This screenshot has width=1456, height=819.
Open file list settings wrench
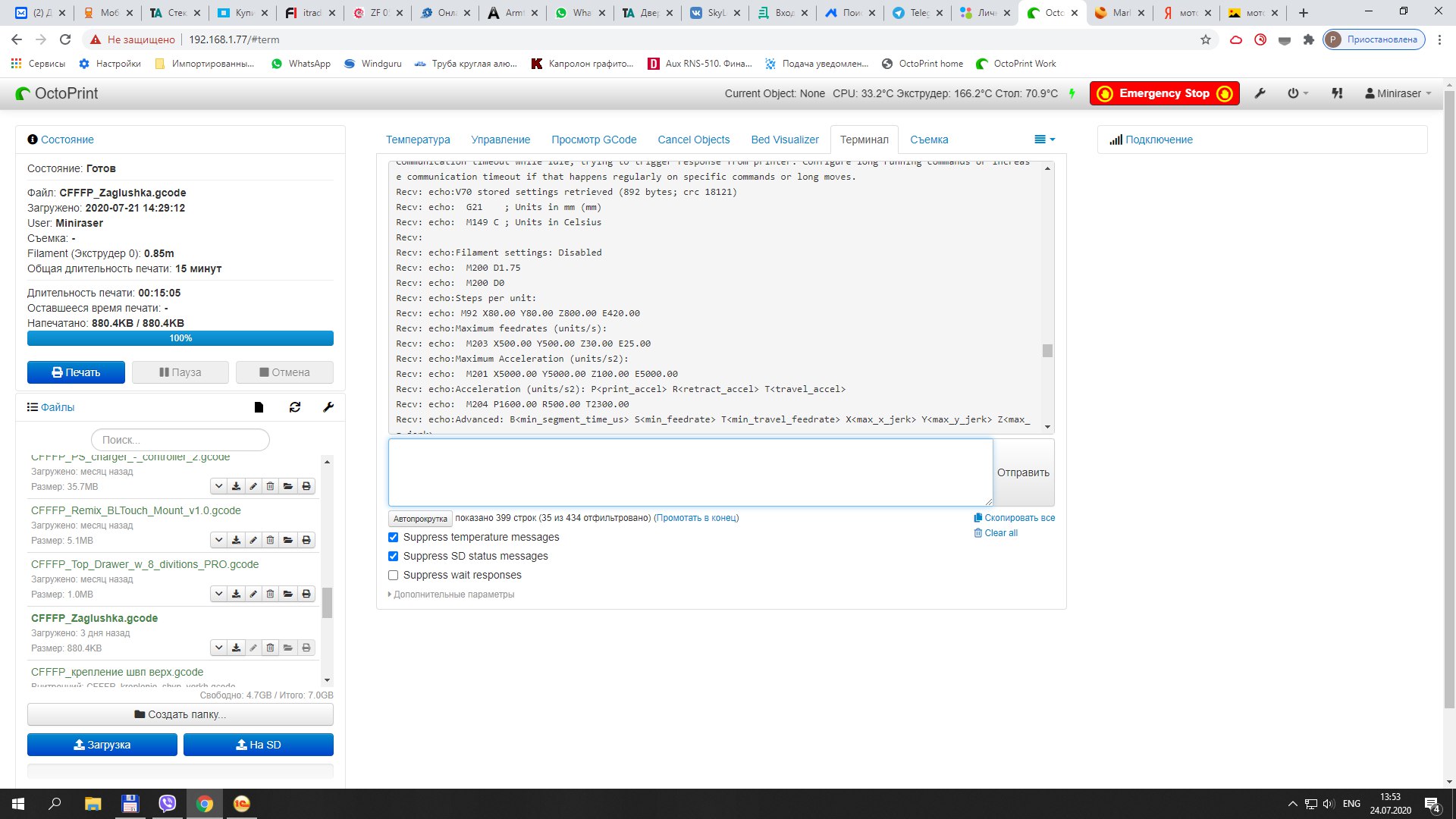(328, 407)
